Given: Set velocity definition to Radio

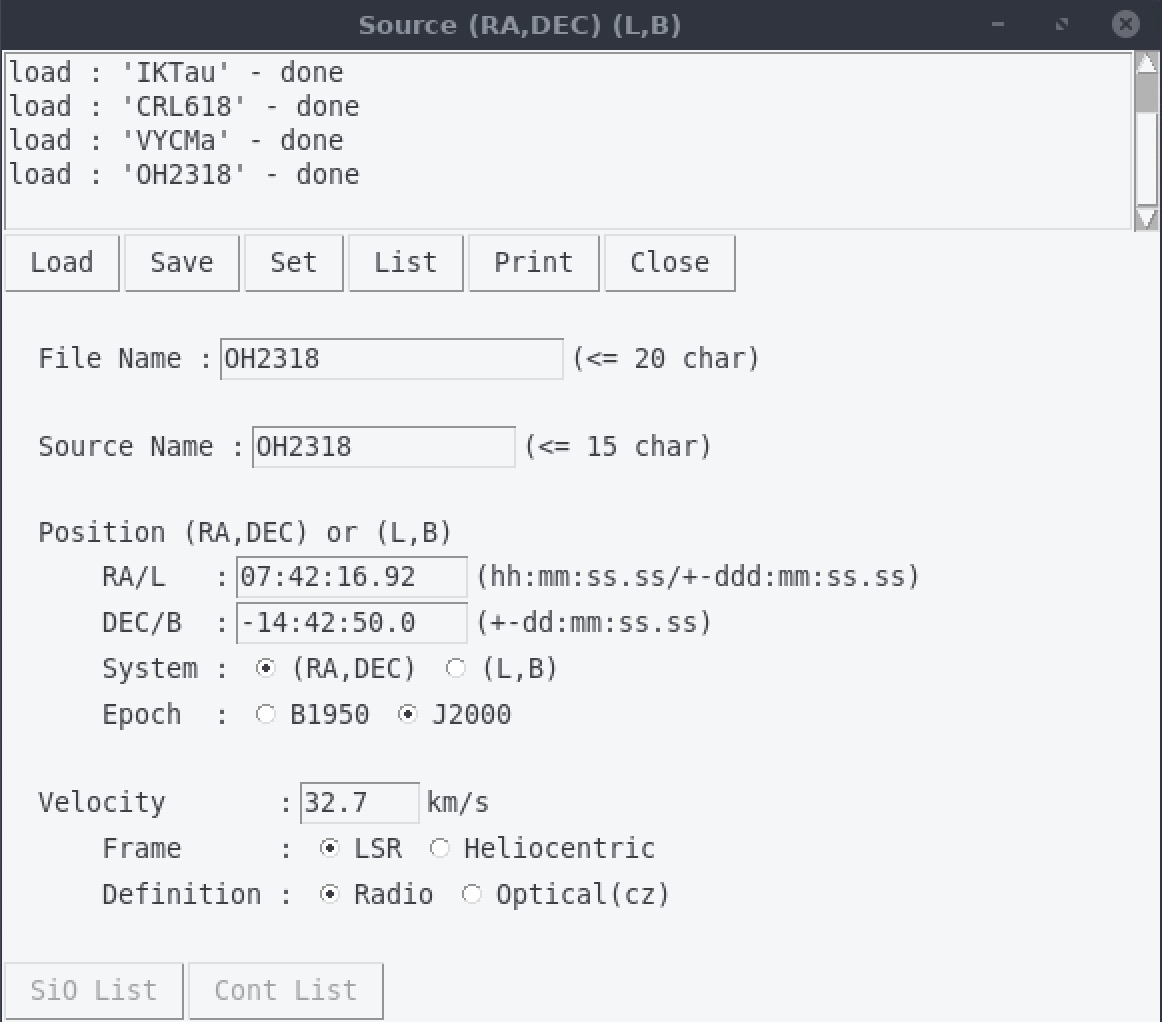Looking at the screenshot, I should point(329,895).
